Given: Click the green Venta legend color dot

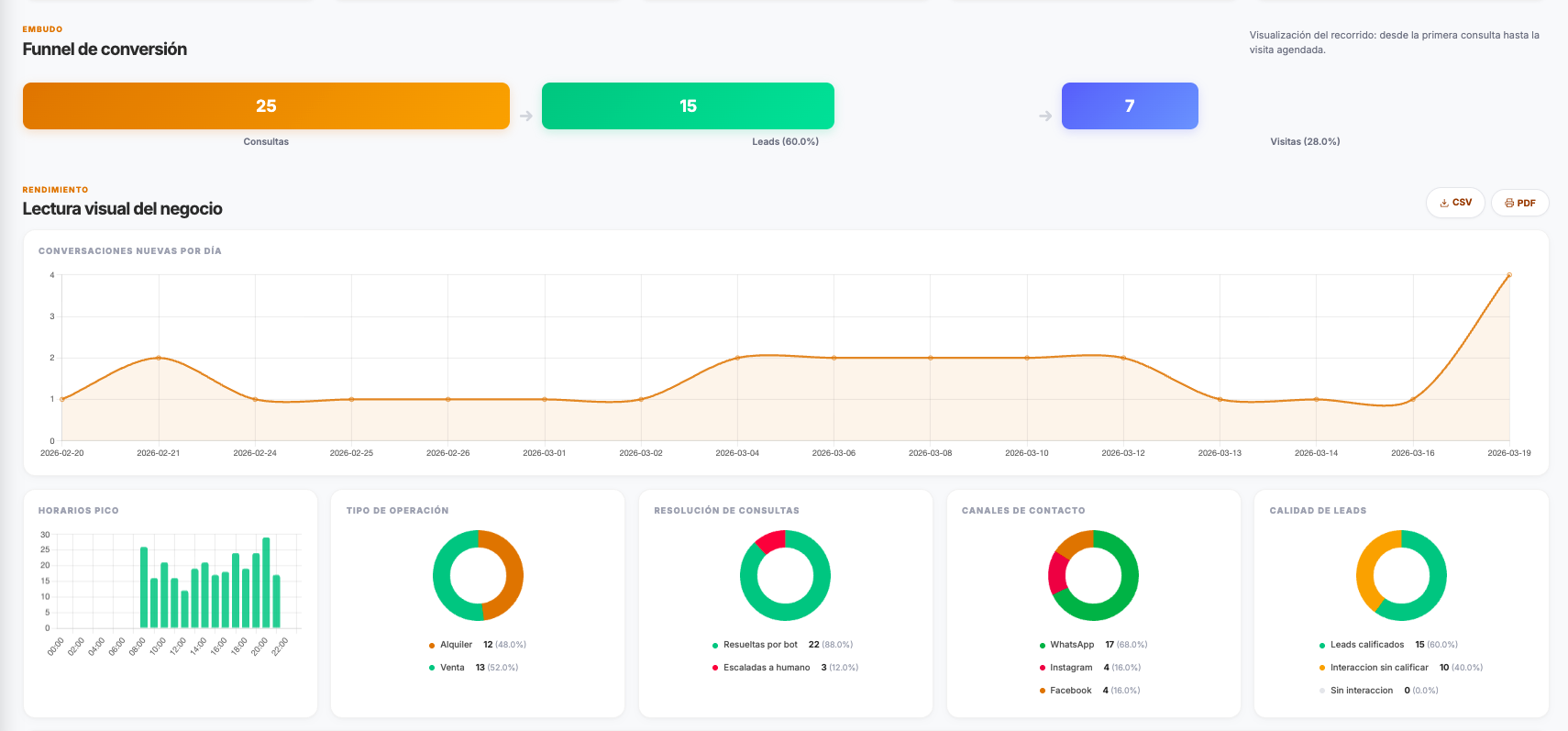Looking at the screenshot, I should [432, 668].
